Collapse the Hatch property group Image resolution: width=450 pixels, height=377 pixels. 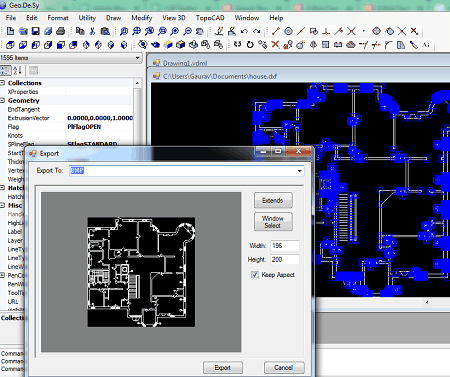coord(3,188)
